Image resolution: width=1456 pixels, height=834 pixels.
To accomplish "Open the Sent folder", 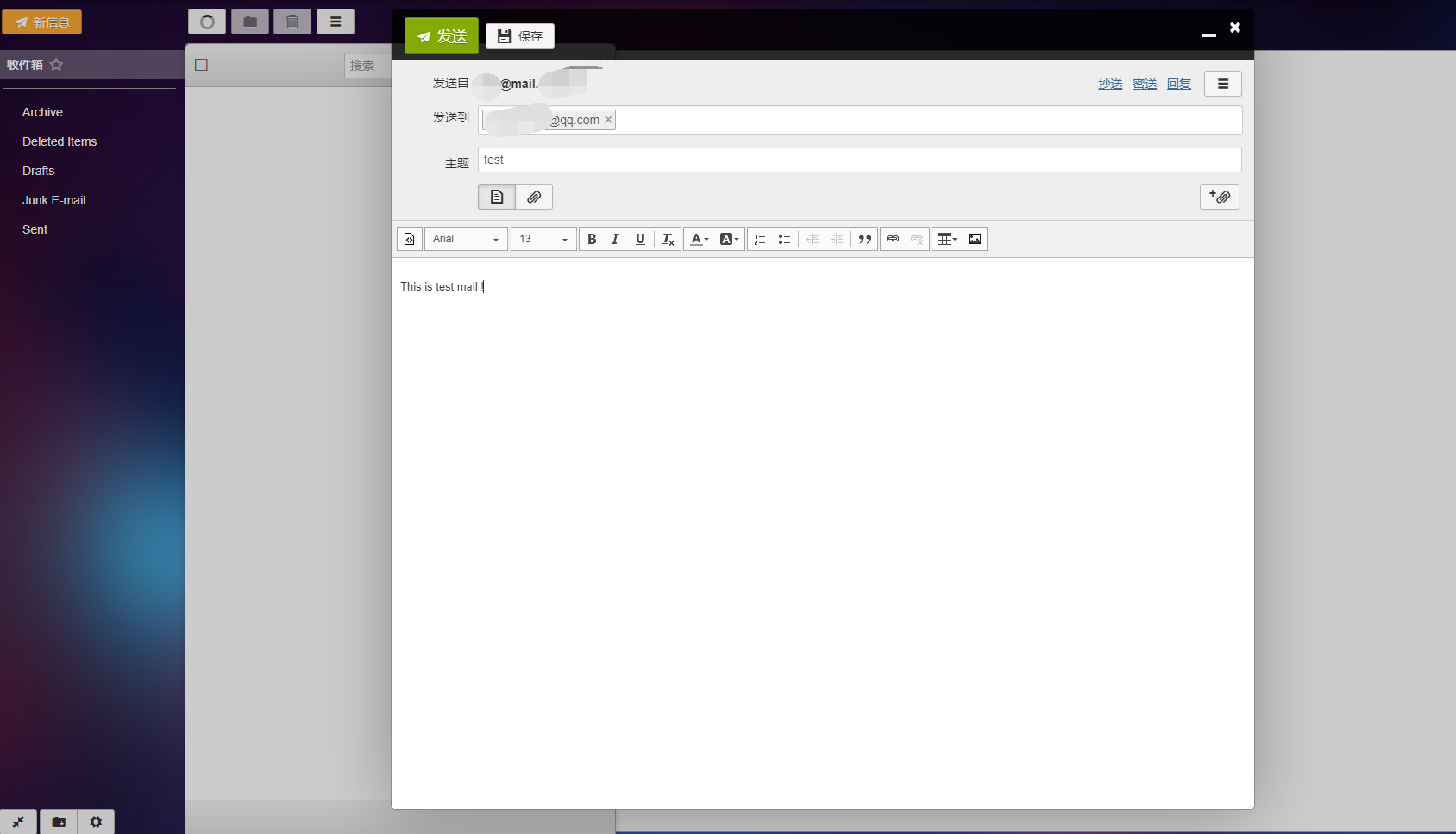I will (x=35, y=229).
